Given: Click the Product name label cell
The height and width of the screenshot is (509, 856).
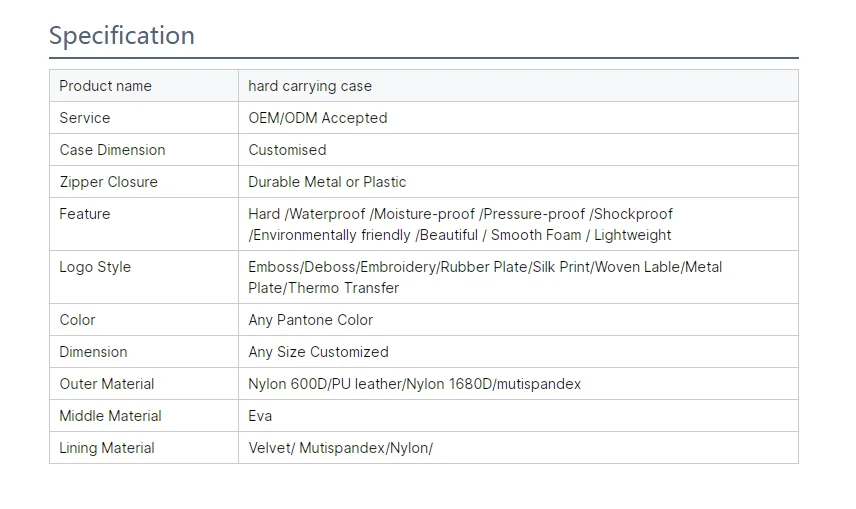Looking at the screenshot, I should coord(106,86).
